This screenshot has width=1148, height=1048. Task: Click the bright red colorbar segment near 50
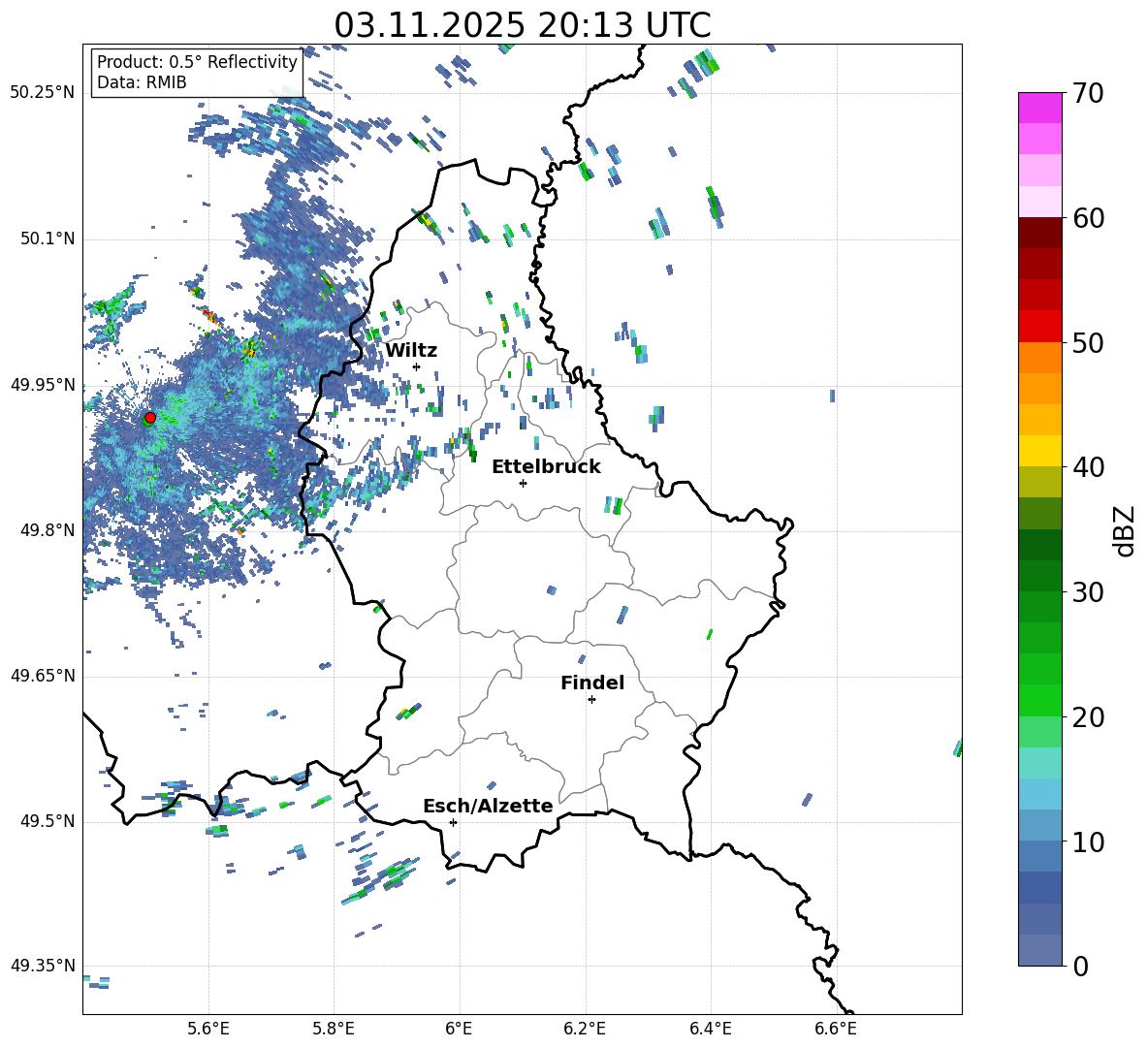(x=1039, y=327)
